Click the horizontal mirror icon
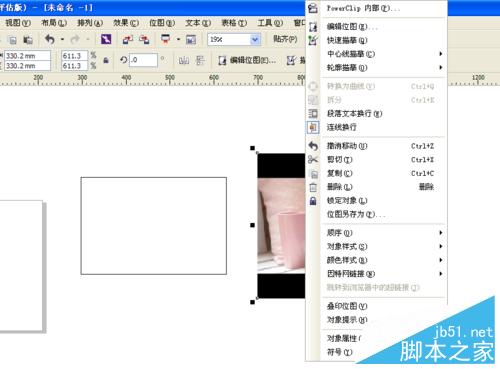Image resolution: width=500 pixels, height=369 pixels. tap(184, 60)
